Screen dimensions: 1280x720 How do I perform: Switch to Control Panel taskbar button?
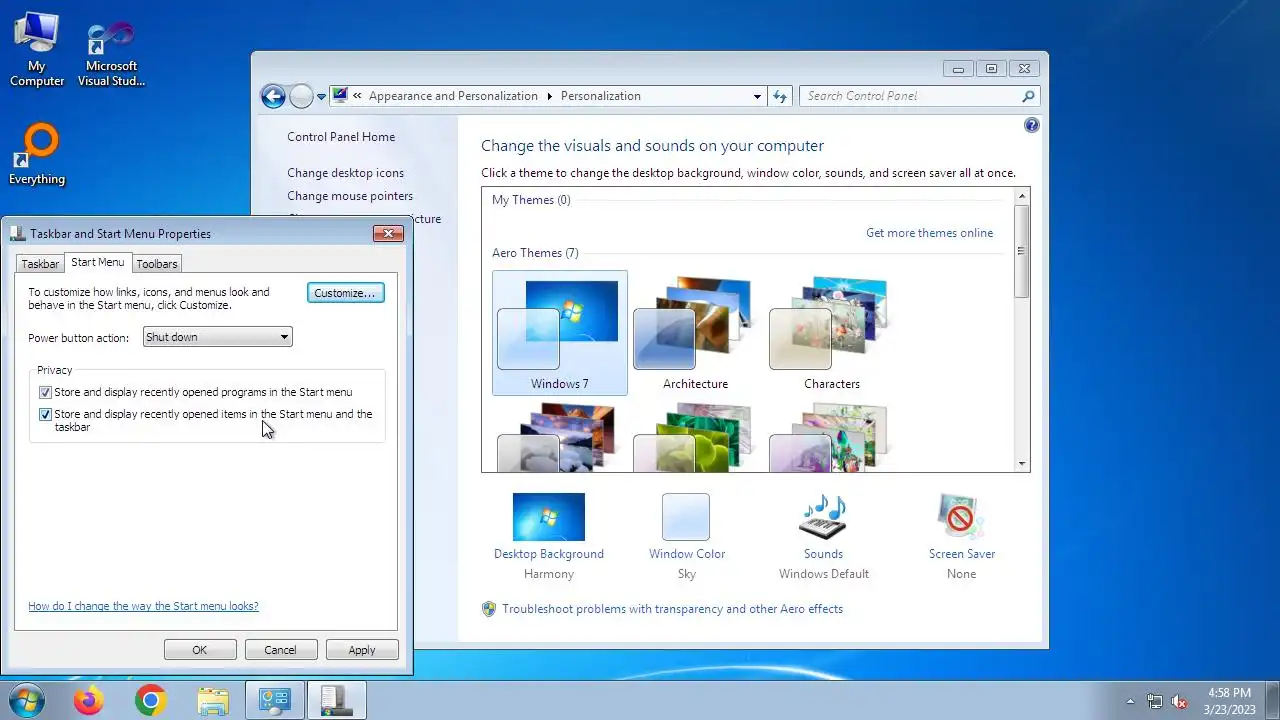[274, 701]
